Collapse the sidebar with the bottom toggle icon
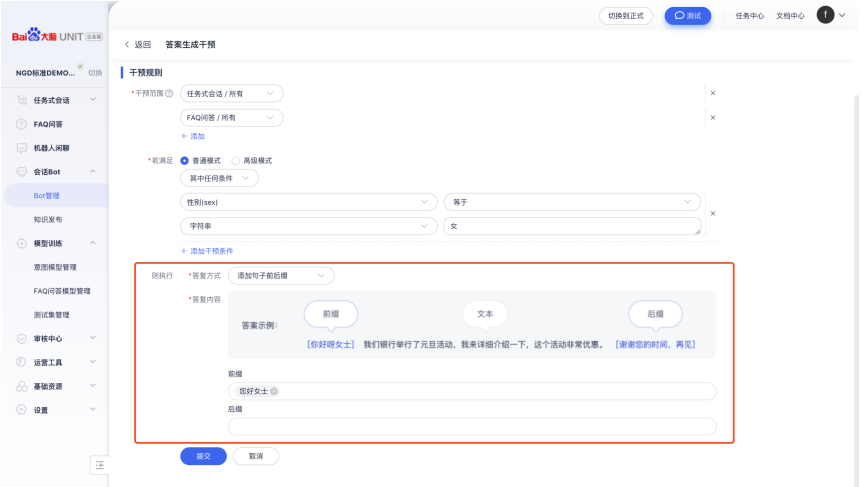 click(100, 465)
